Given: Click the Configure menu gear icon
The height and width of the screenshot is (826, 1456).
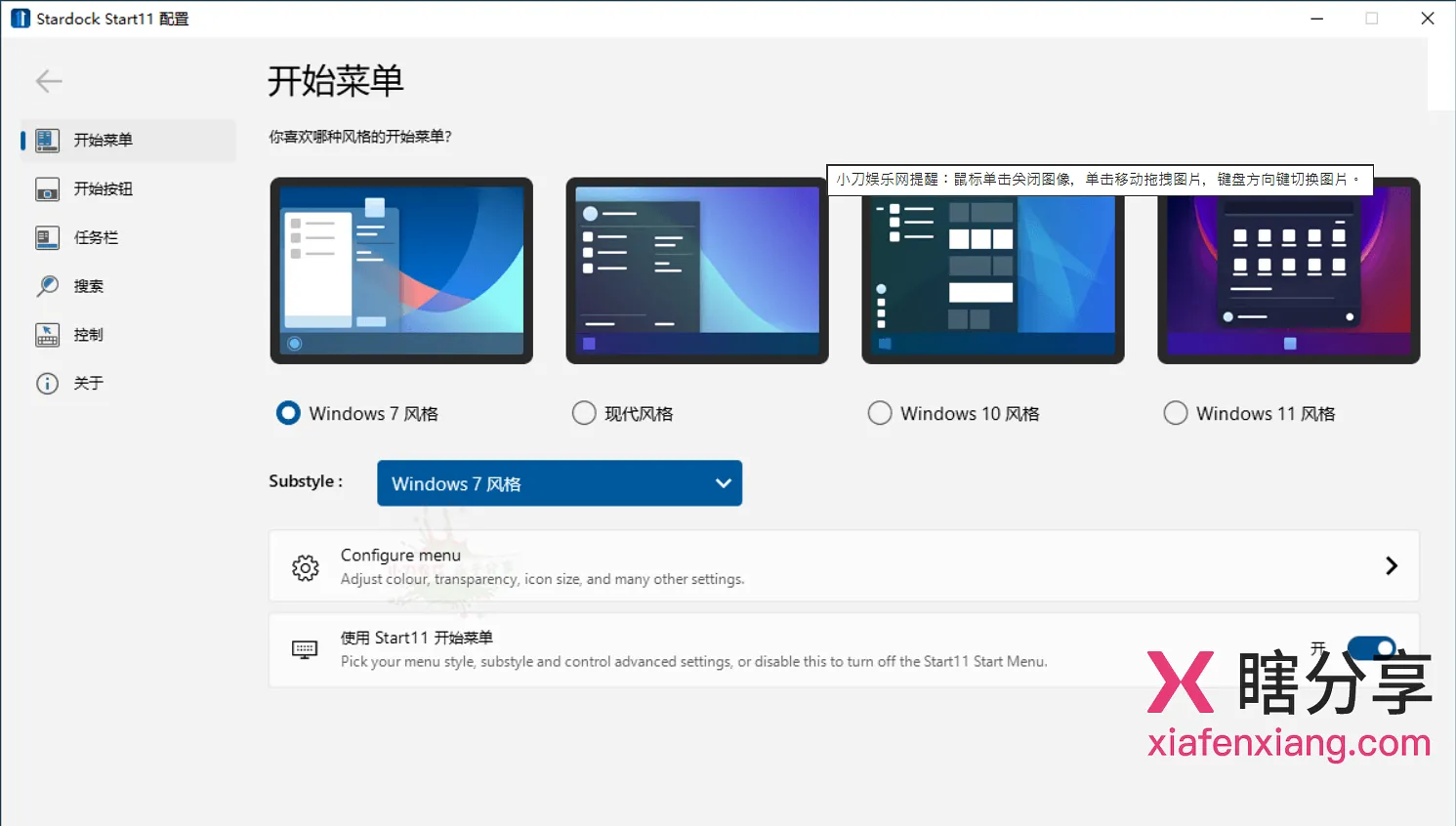Looking at the screenshot, I should [306, 567].
